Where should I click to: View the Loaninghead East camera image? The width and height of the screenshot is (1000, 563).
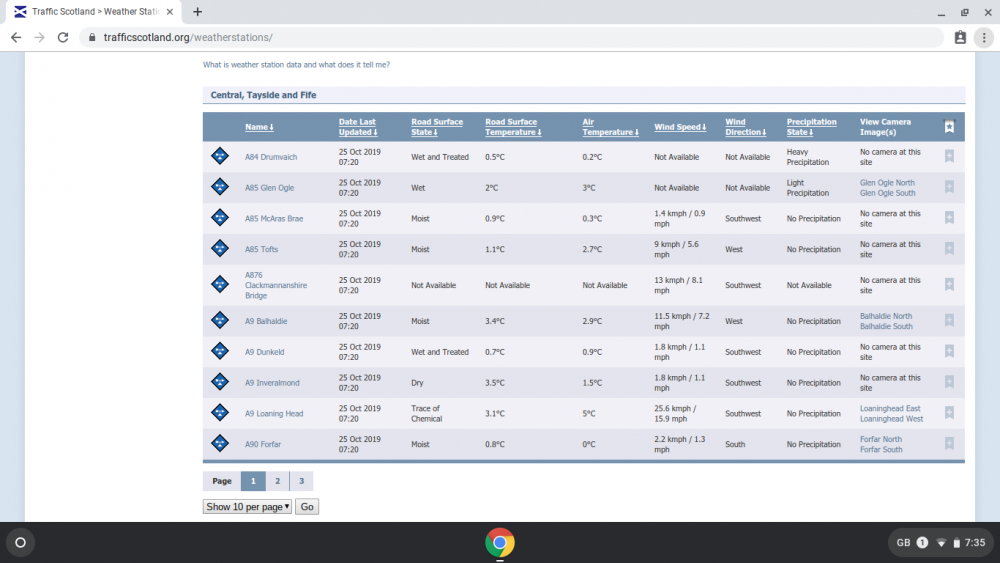point(890,408)
